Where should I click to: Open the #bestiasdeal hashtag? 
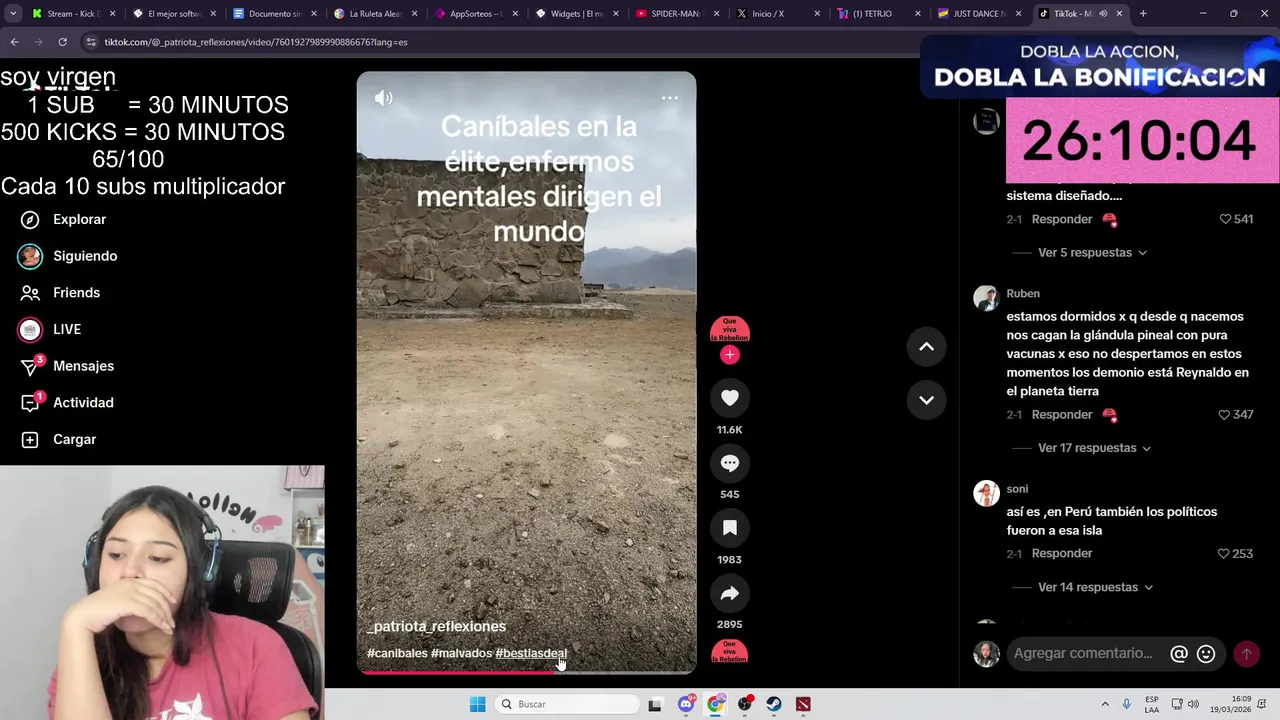[x=531, y=653]
